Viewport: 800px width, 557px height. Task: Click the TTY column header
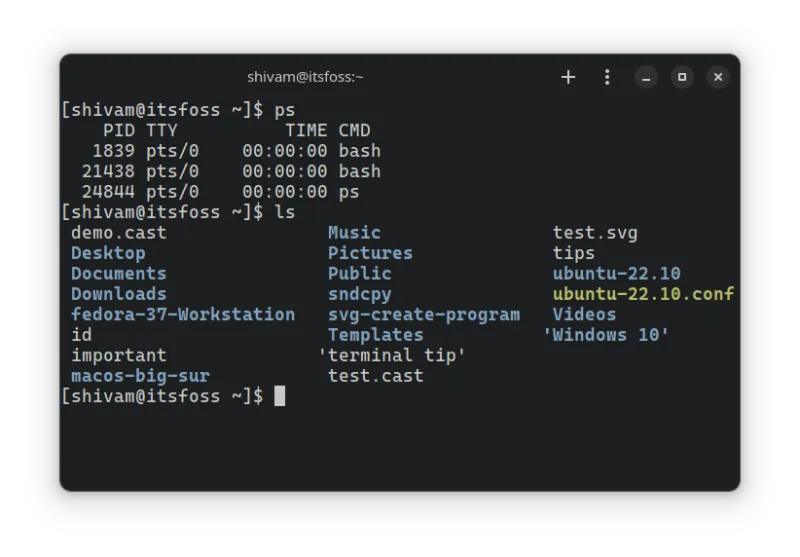162,131
